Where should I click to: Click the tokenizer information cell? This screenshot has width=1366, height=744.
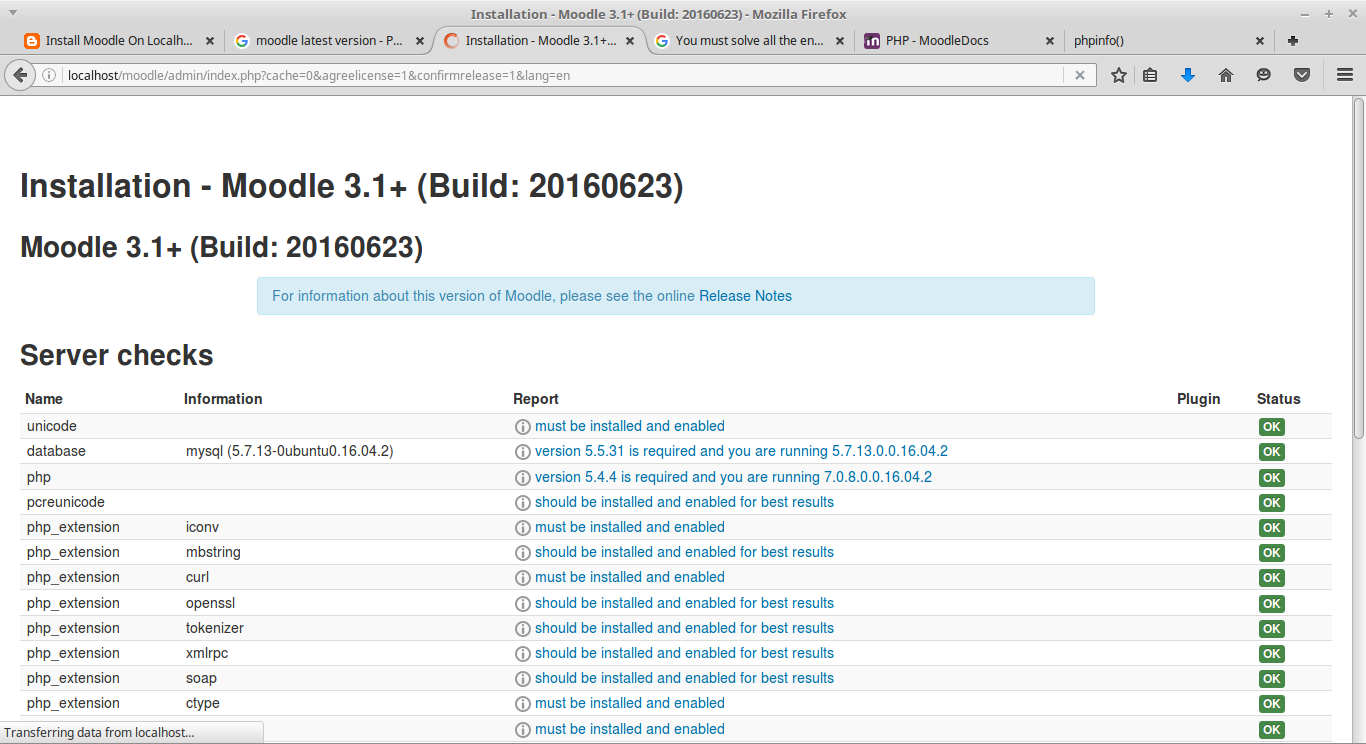point(215,629)
